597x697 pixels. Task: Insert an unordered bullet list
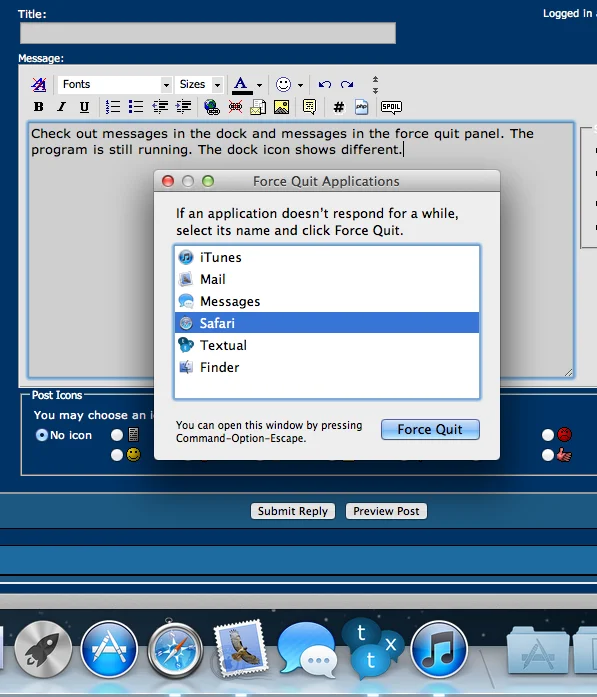[x=136, y=107]
